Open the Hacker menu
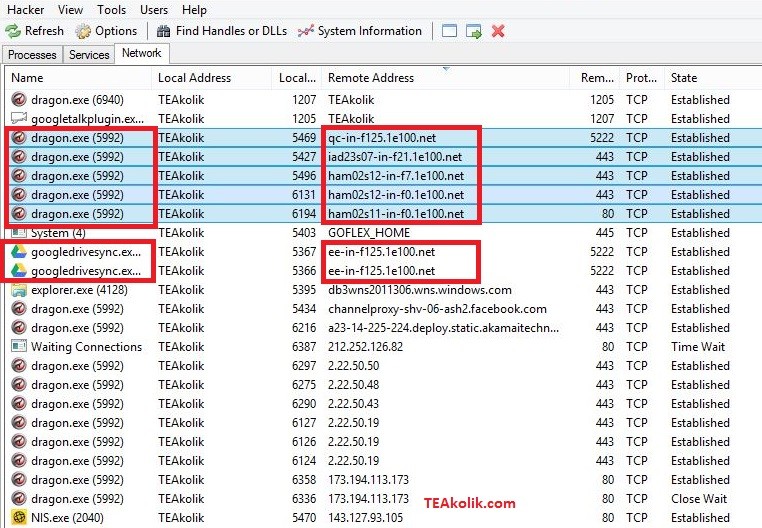This screenshot has height=528, width=762. pyautogui.click(x=26, y=9)
